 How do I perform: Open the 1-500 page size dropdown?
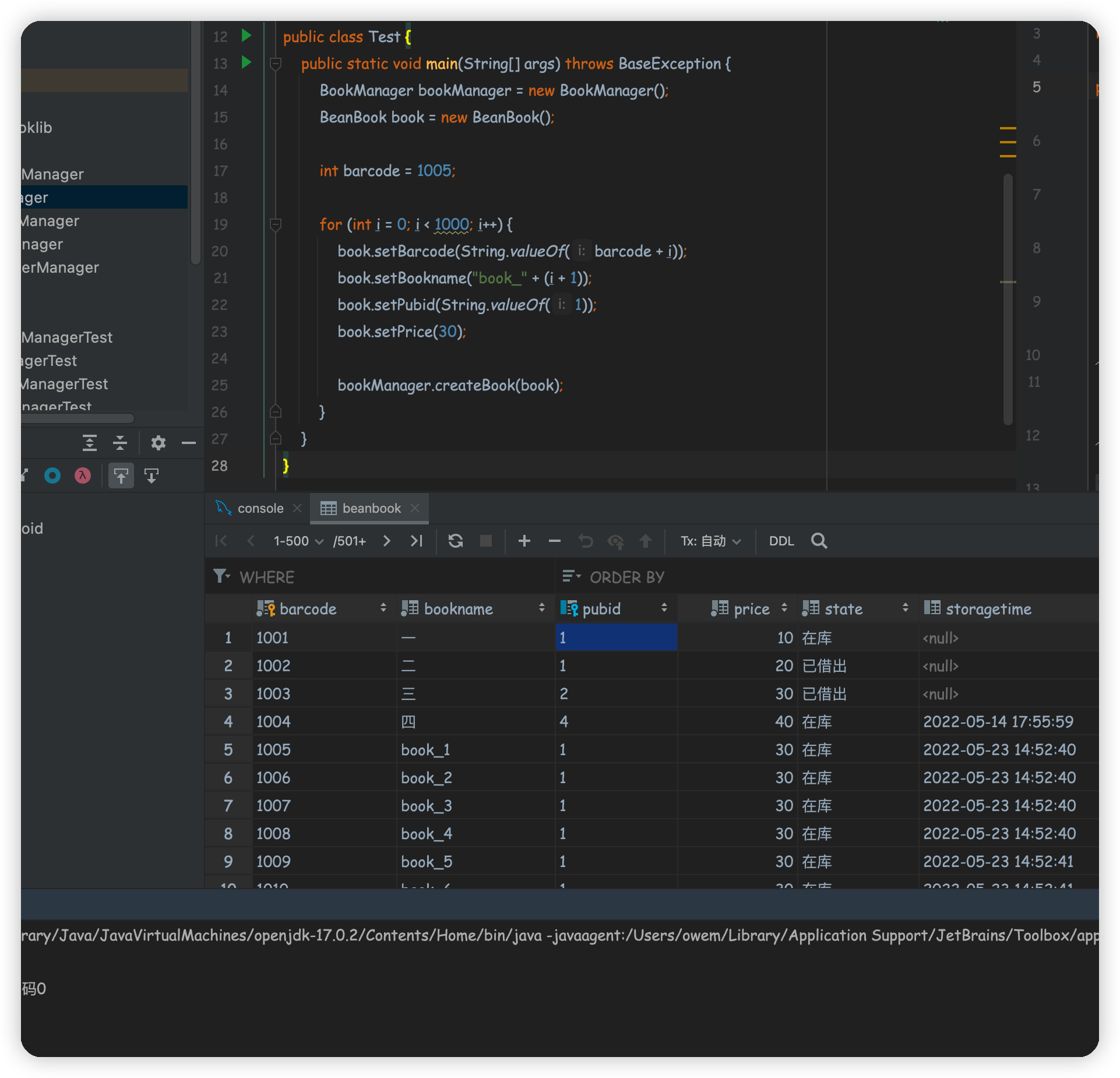pyautogui.click(x=298, y=541)
